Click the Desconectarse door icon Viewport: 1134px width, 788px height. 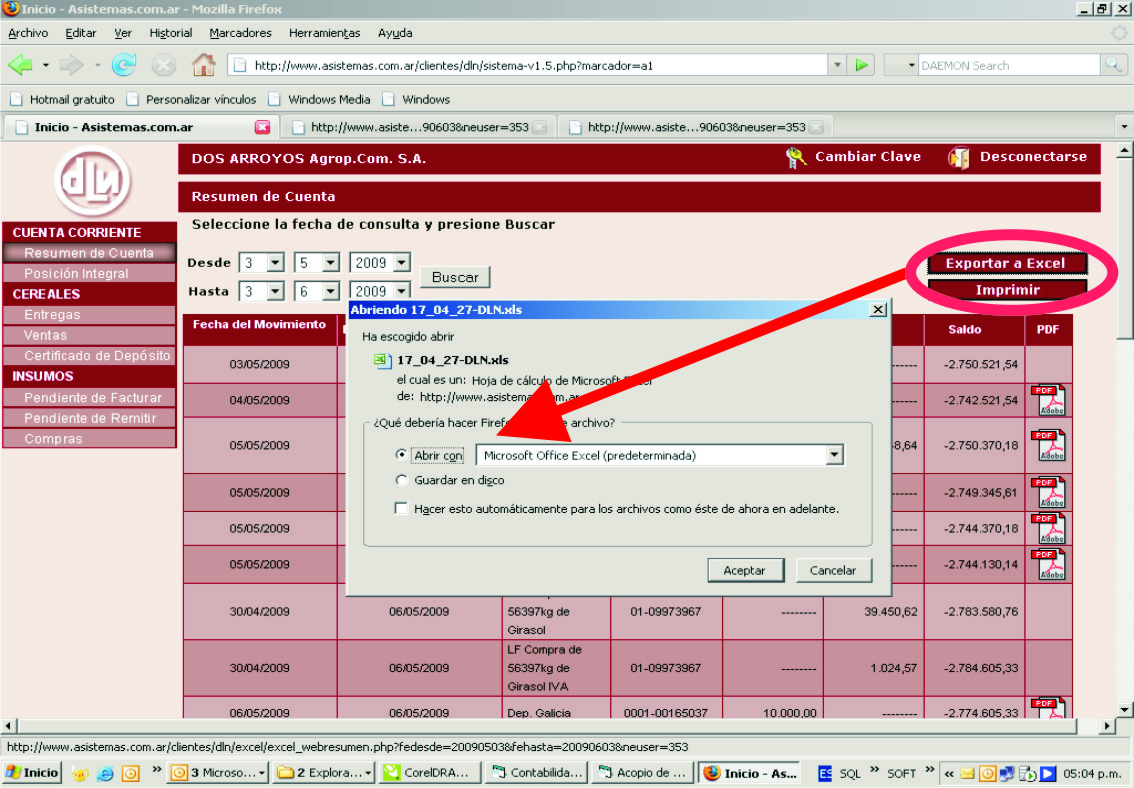(x=958, y=157)
